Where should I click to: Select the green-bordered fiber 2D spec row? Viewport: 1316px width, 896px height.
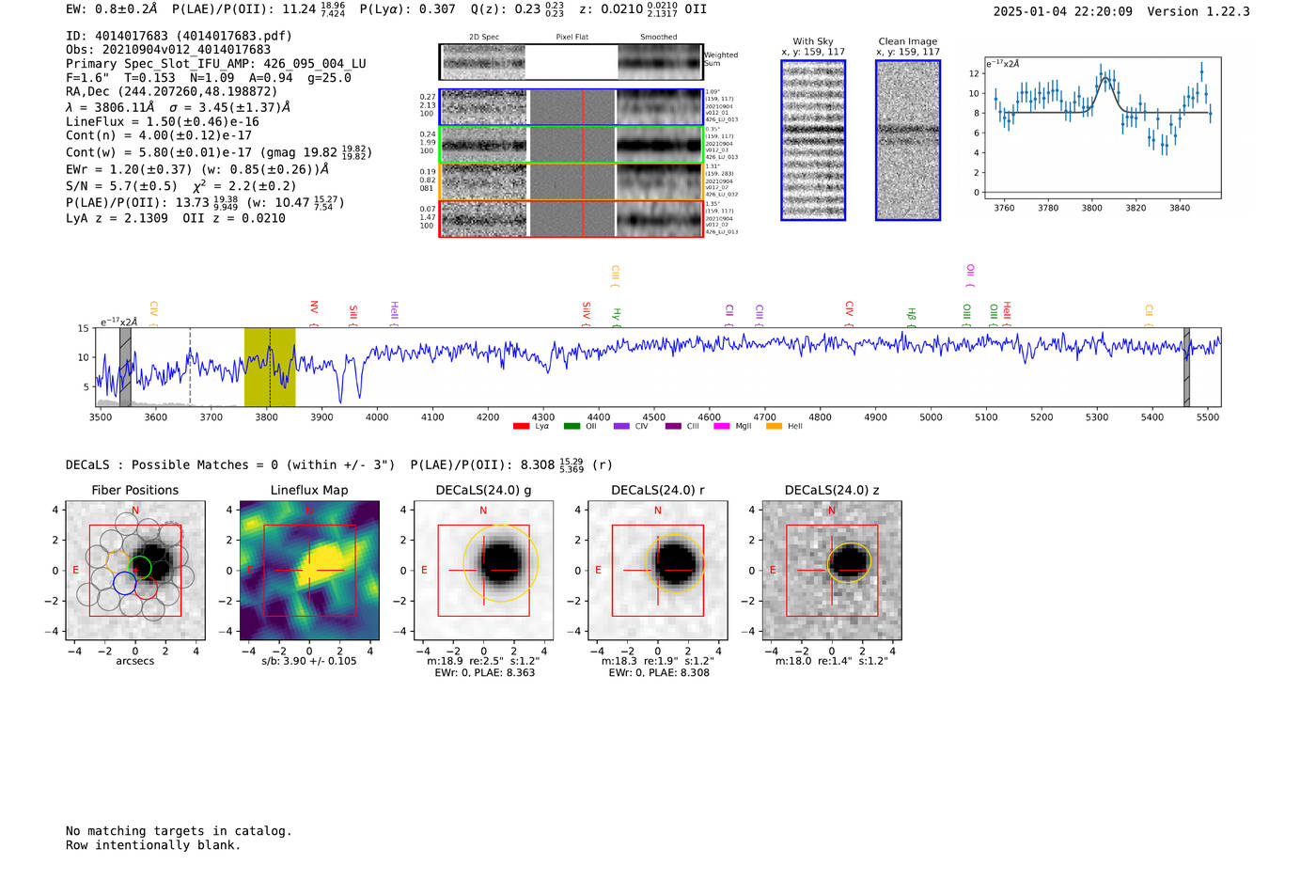tap(572, 144)
